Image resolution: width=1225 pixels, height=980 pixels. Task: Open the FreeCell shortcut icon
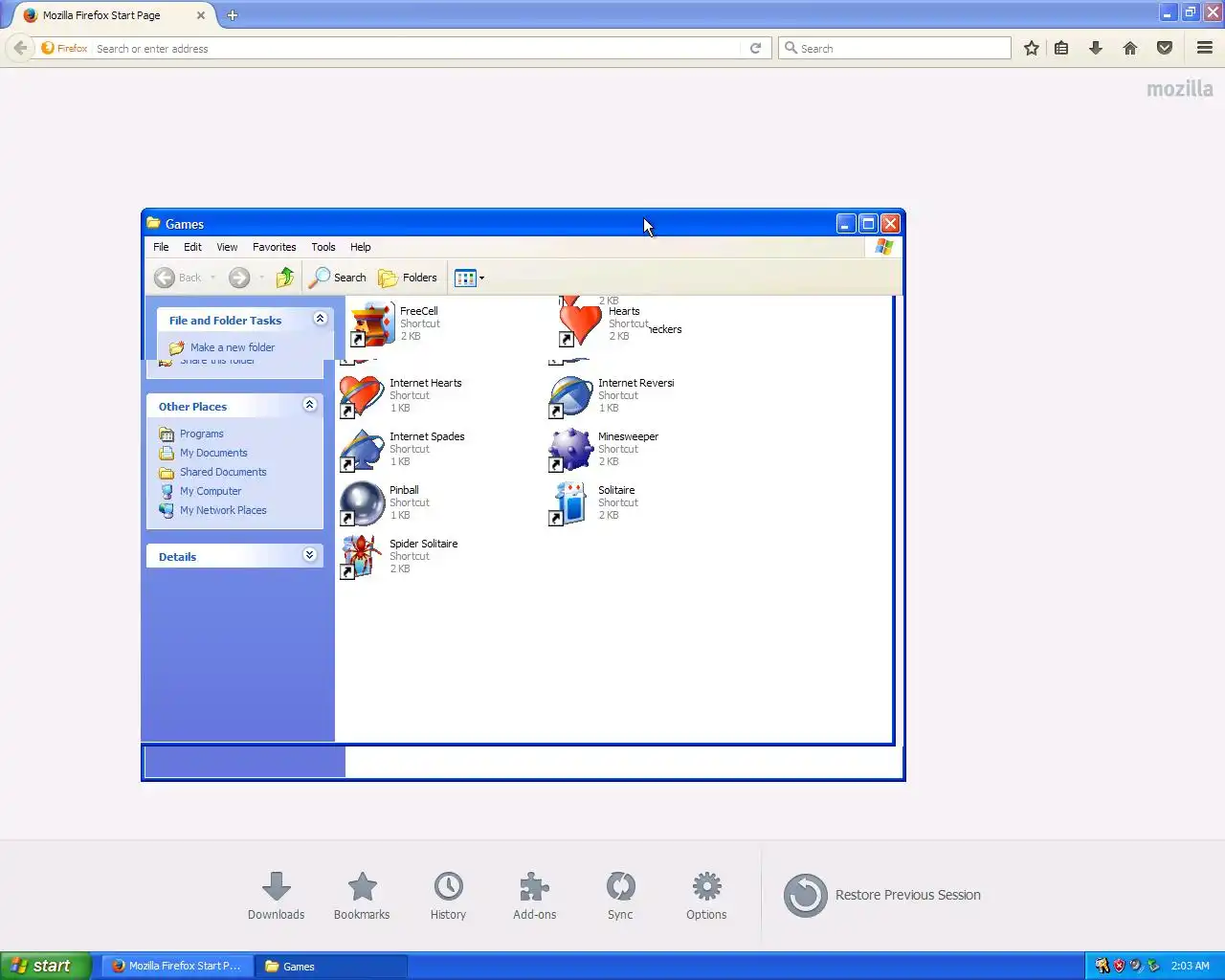pos(371,323)
